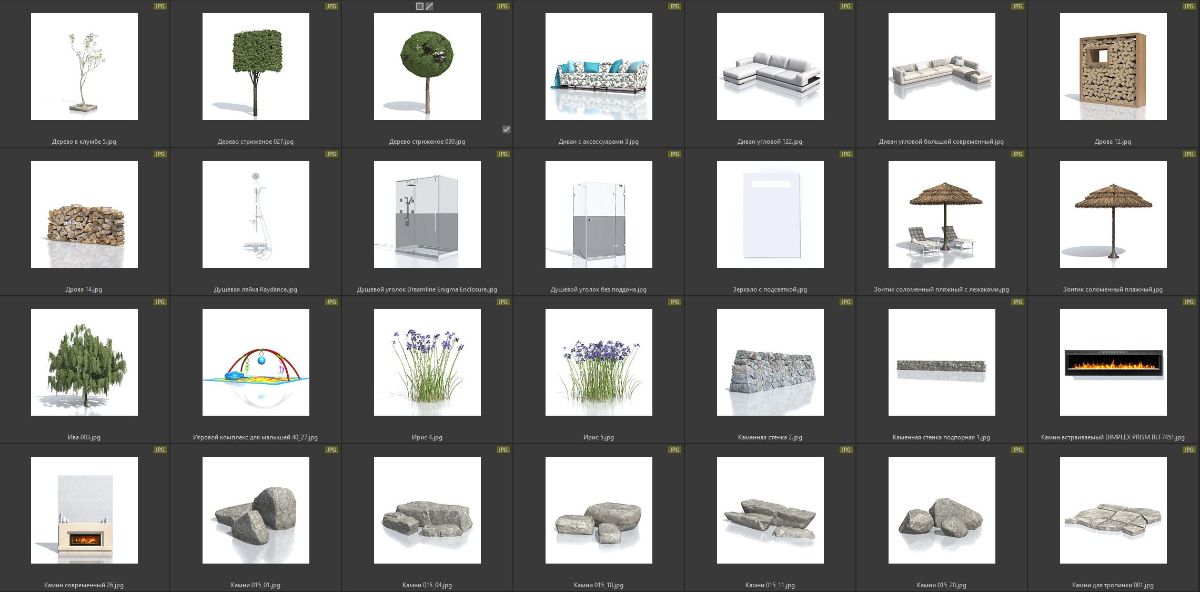Viewport: 1200px width, 592px height.
Task: Open the Диван с аксессуарами 3 thumbnail
Action: coord(599,66)
